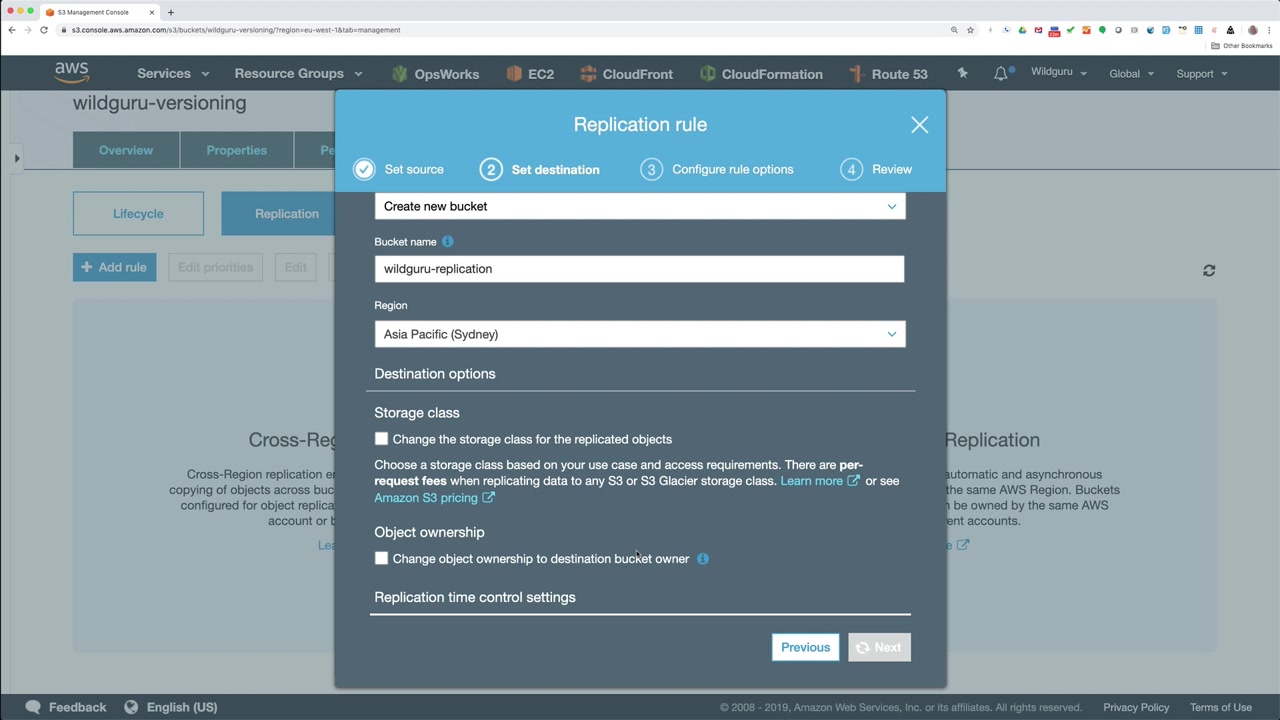Click the Bucket name input field
The height and width of the screenshot is (720, 1280).
pyautogui.click(x=640, y=269)
